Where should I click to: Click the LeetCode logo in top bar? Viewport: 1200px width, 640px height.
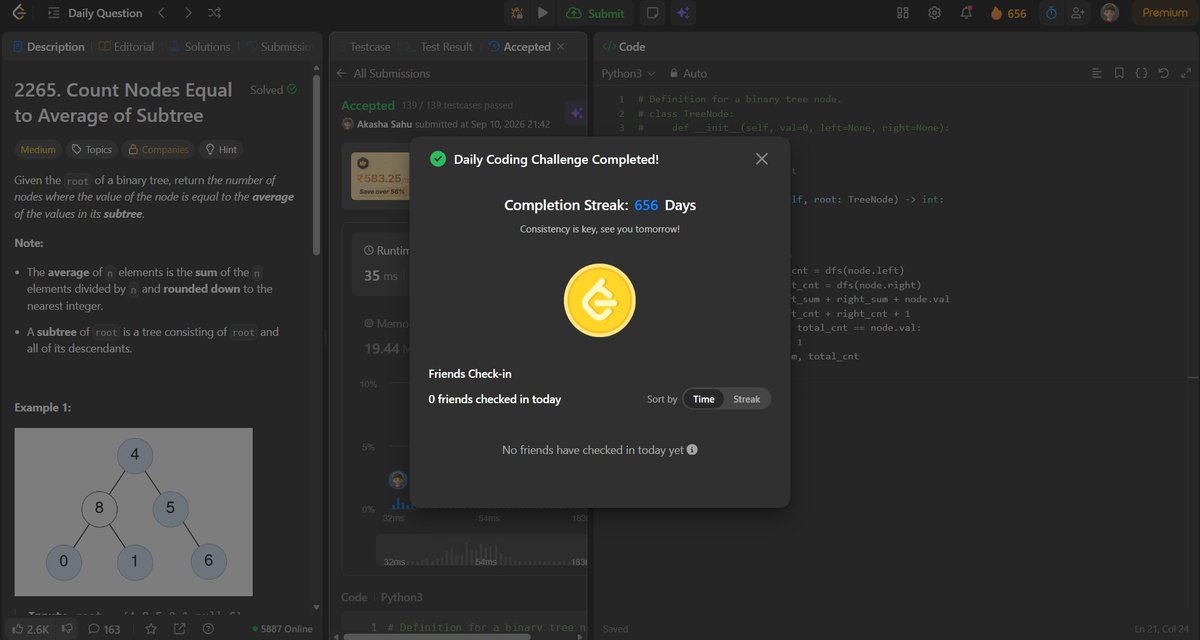point(19,13)
